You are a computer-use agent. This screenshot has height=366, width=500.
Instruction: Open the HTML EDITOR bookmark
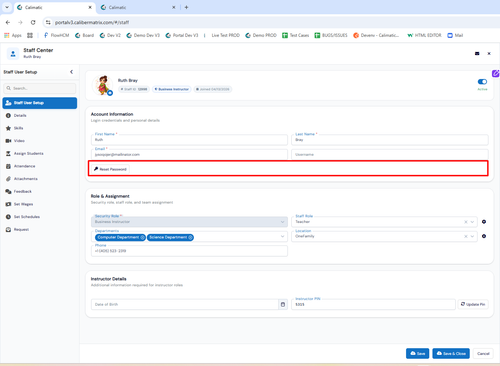(x=424, y=35)
